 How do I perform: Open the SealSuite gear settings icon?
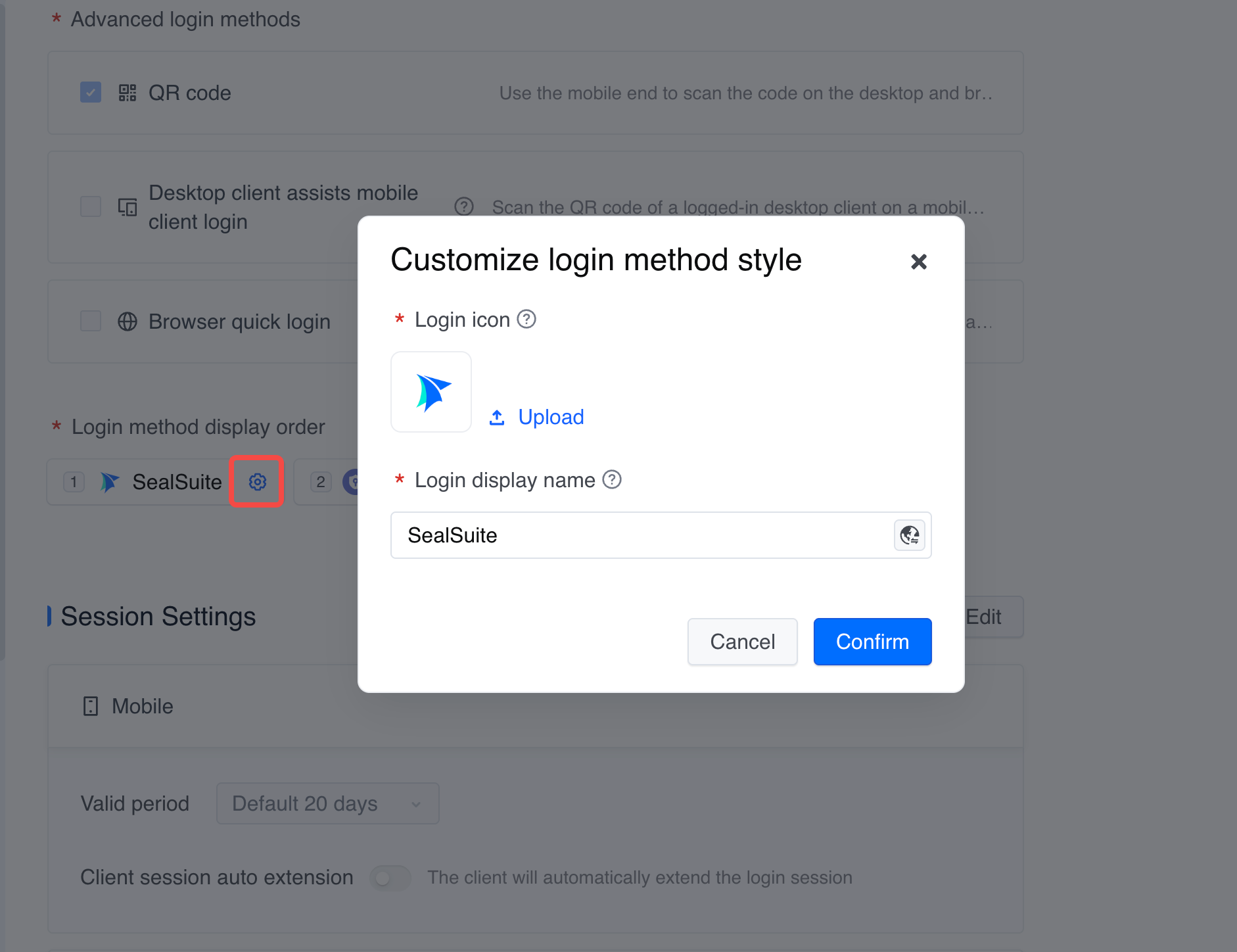[257, 482]
